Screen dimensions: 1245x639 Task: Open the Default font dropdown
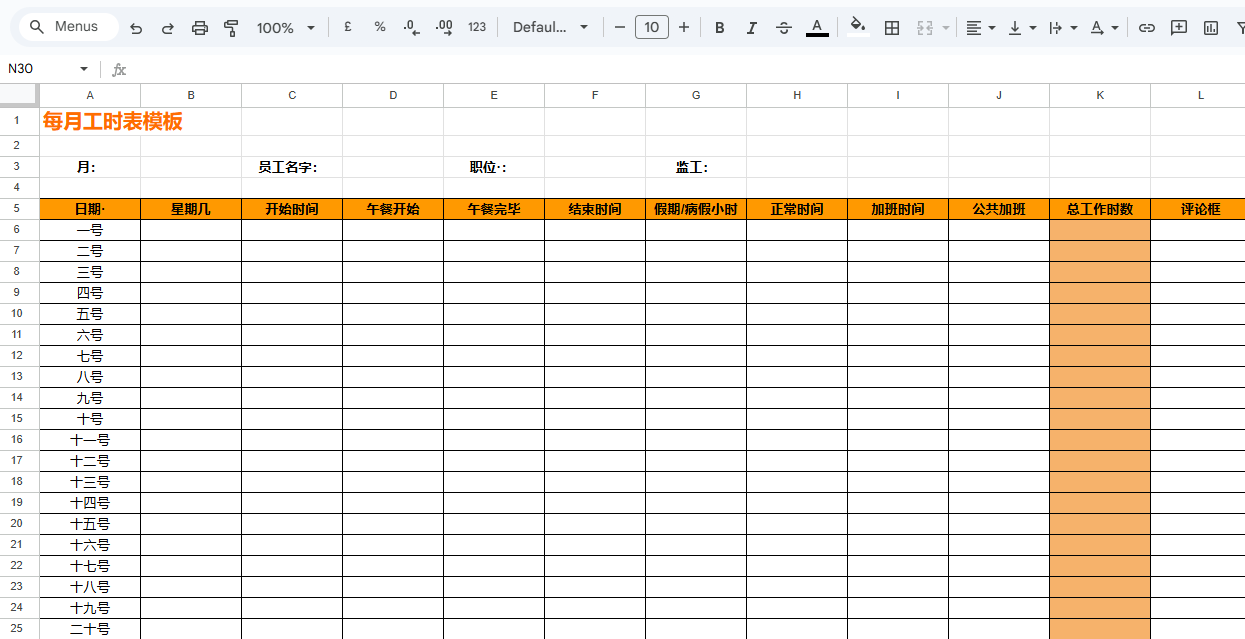tap(551, 27)
